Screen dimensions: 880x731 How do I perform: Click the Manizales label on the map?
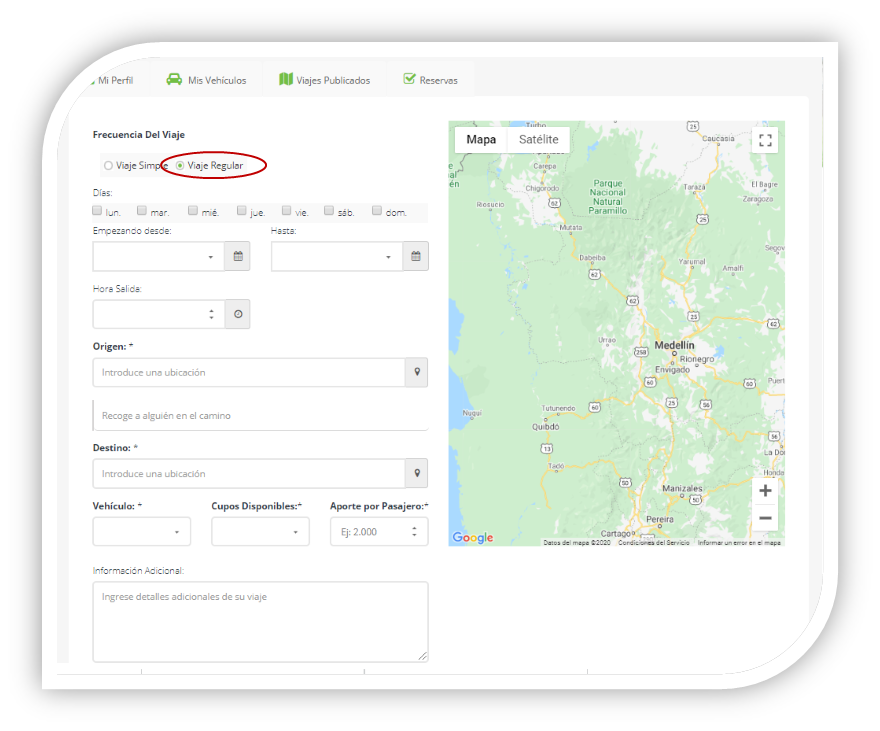[682, 488]
